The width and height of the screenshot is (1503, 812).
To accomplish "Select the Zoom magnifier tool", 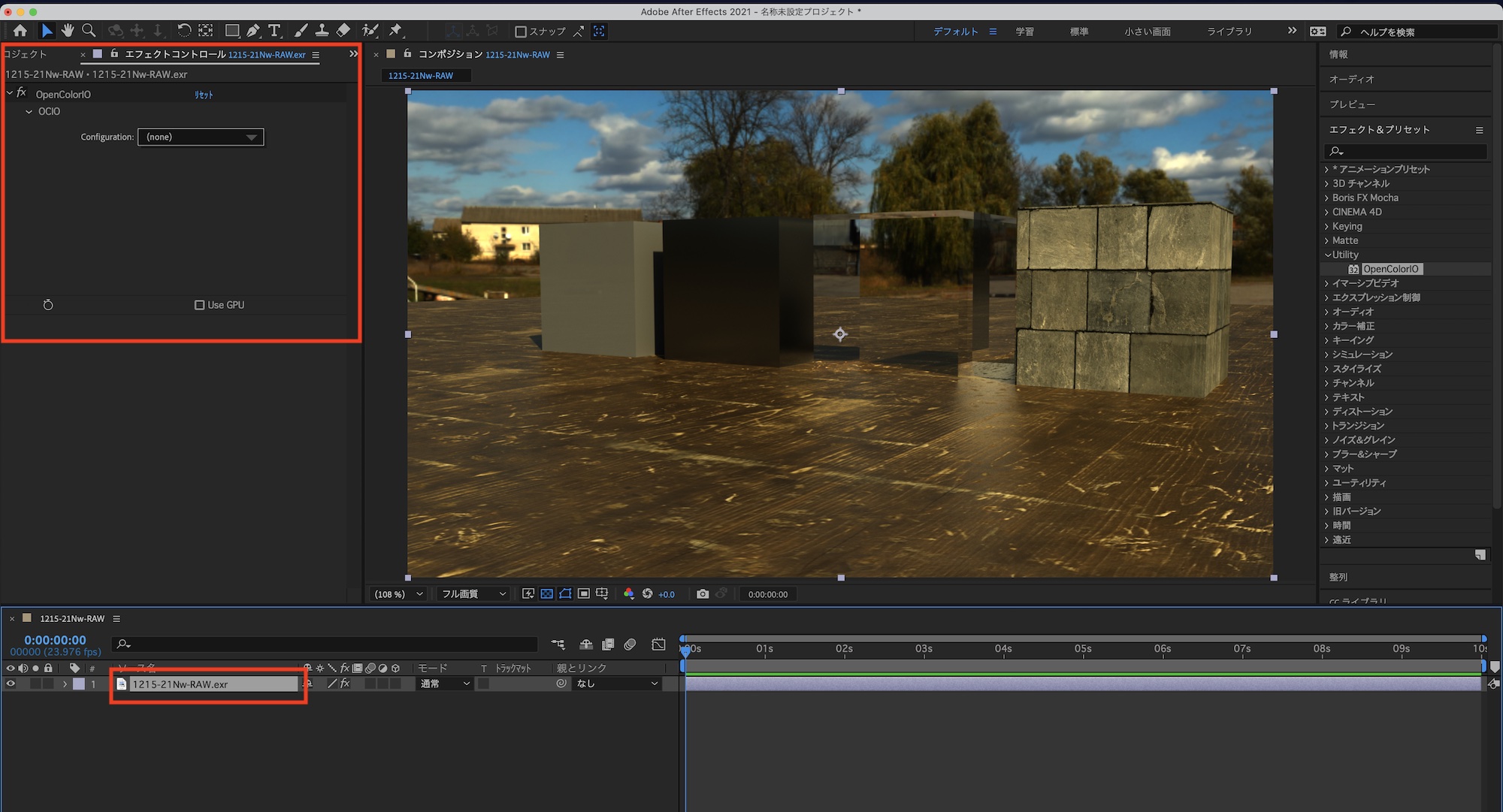I will pyautogui.click(x=89, y=31).
